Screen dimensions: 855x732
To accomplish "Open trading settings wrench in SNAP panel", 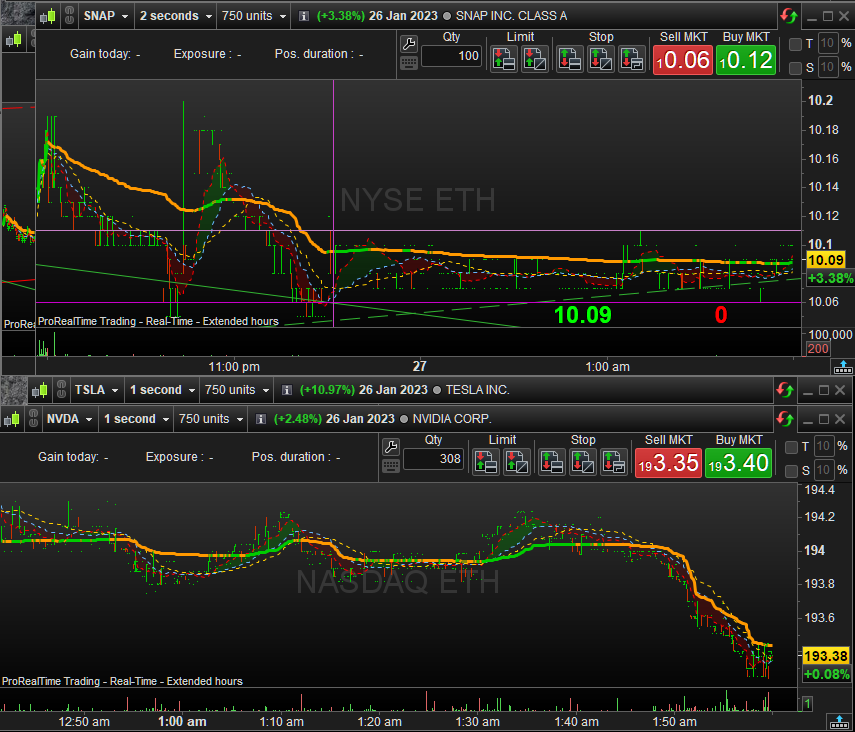I will coord(408,44).
